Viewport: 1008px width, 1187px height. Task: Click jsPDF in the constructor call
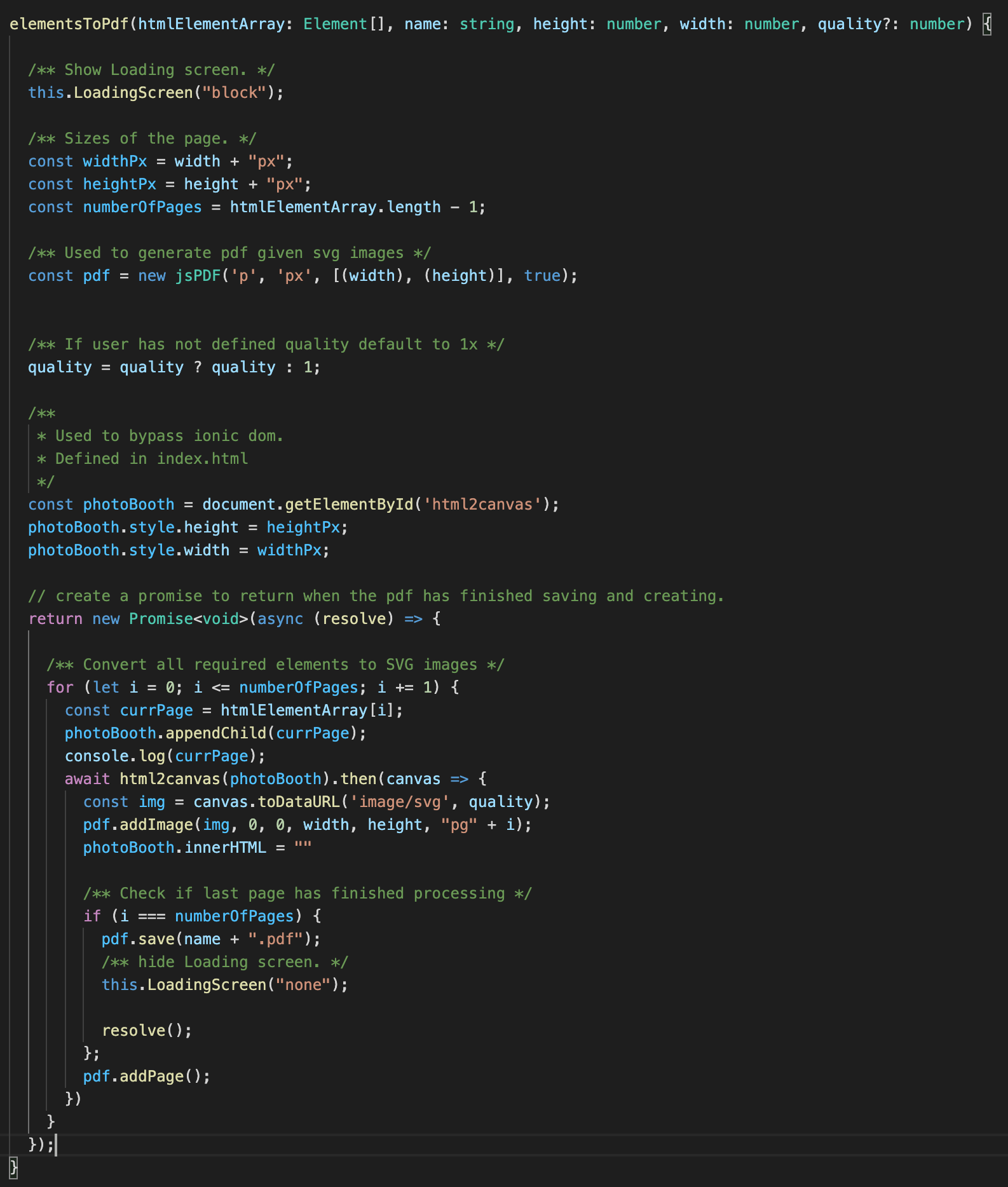(198, 276)
